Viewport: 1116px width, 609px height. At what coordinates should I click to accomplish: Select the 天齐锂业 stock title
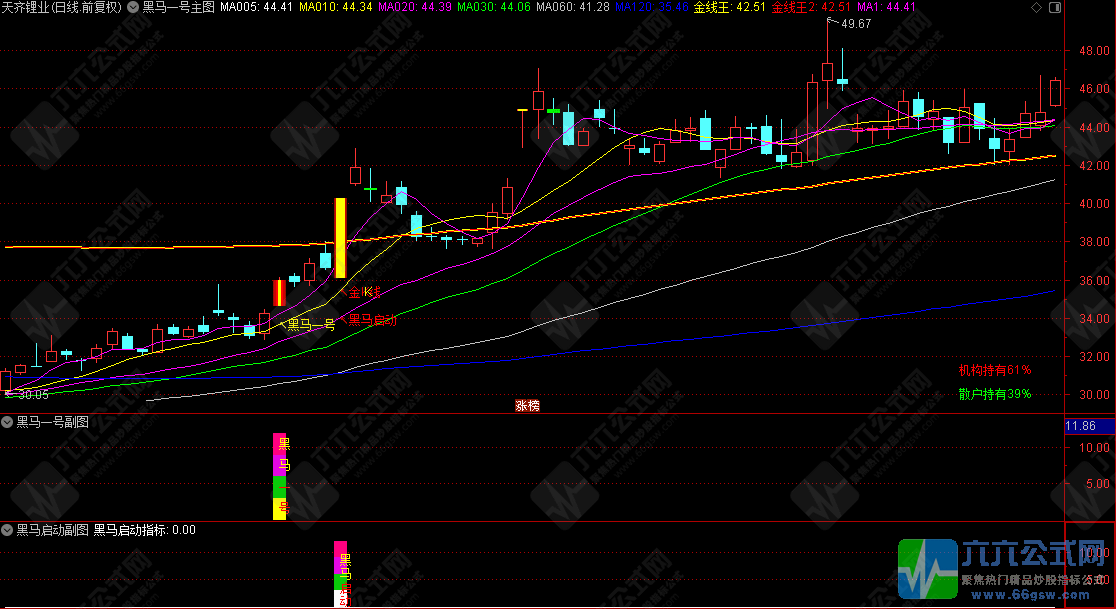click(60, 7)
